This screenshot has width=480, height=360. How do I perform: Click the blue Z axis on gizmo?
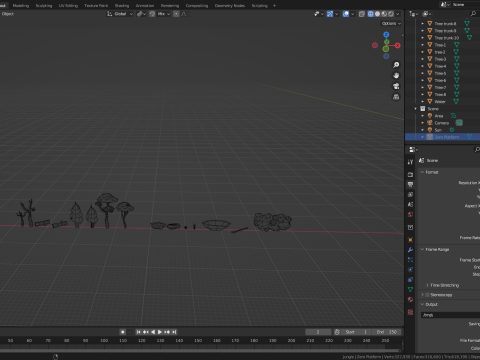(386, 35)
